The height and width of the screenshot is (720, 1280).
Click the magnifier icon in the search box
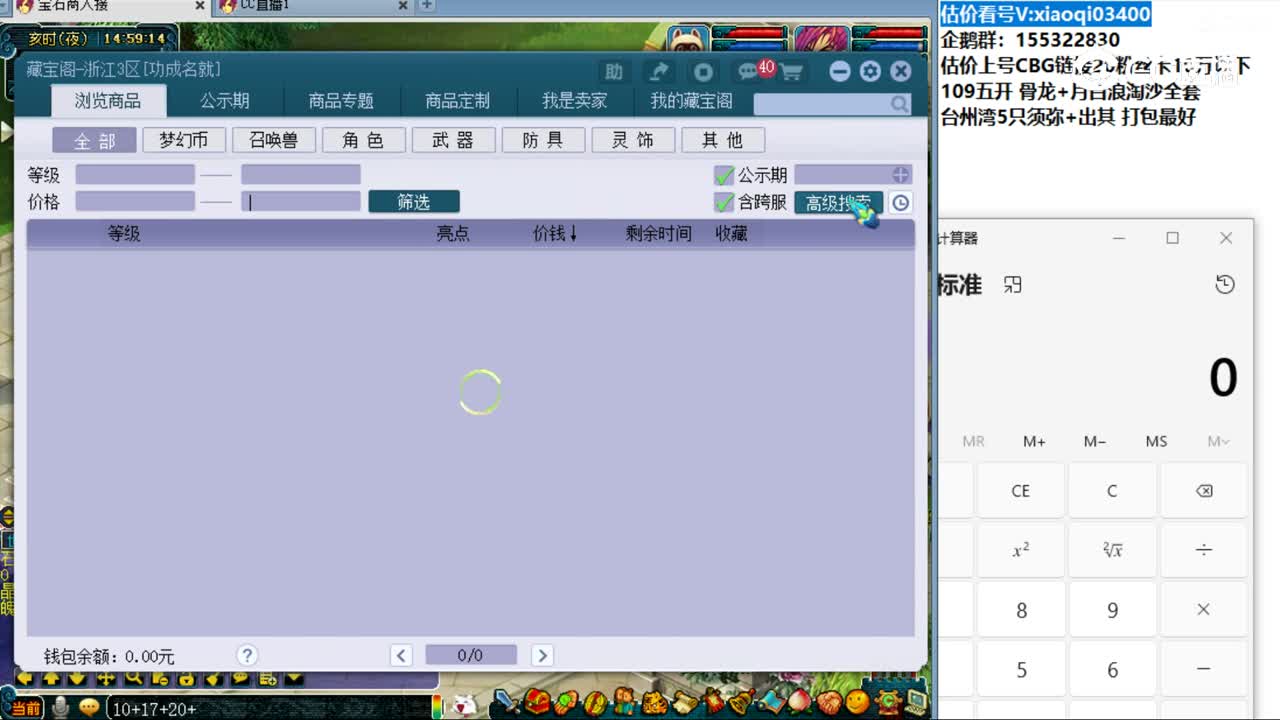point(898,103)
